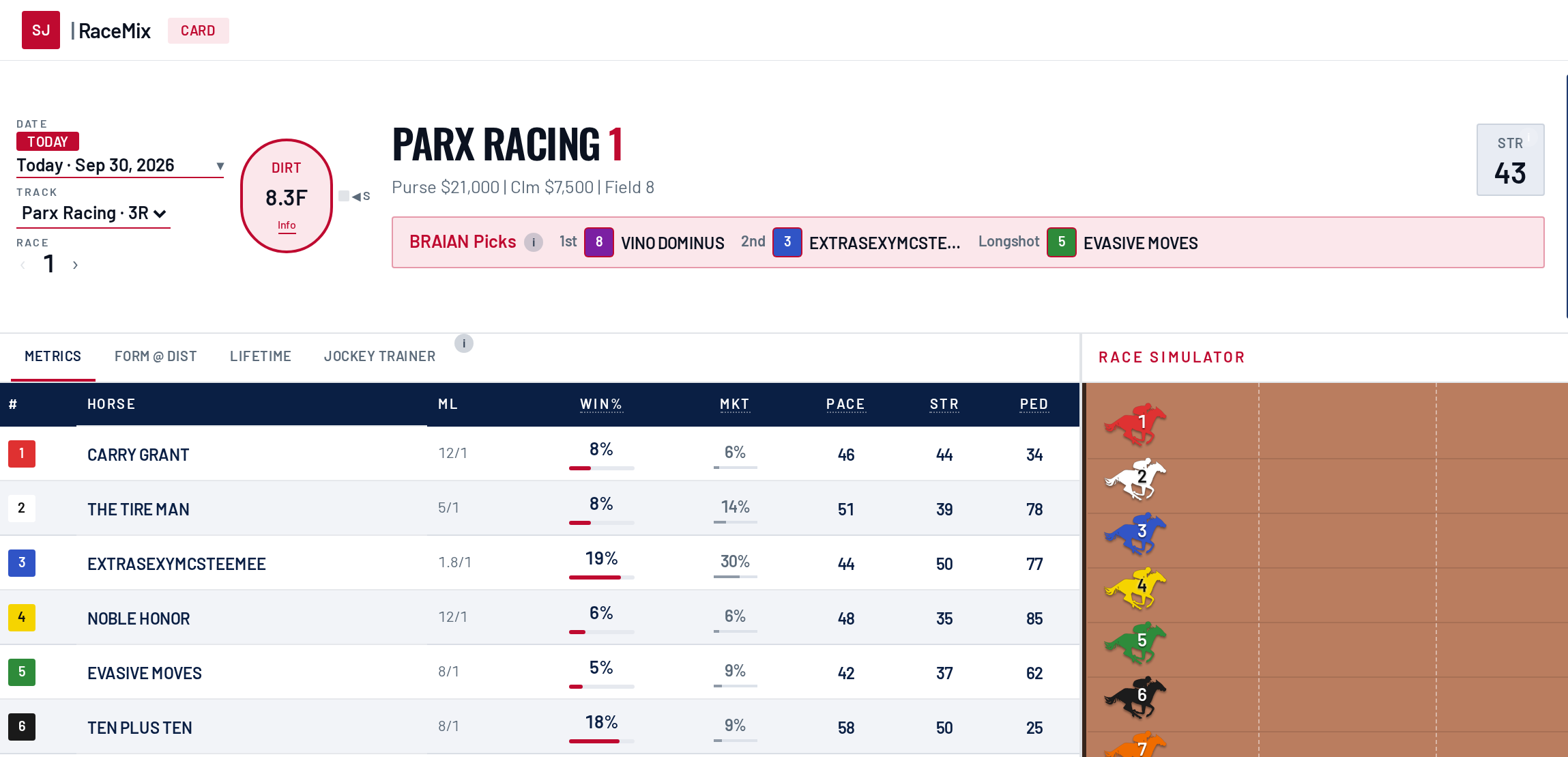Open the Jockey Trainer tab
This screenshot has height=757, width=1568.
(379, 356)
